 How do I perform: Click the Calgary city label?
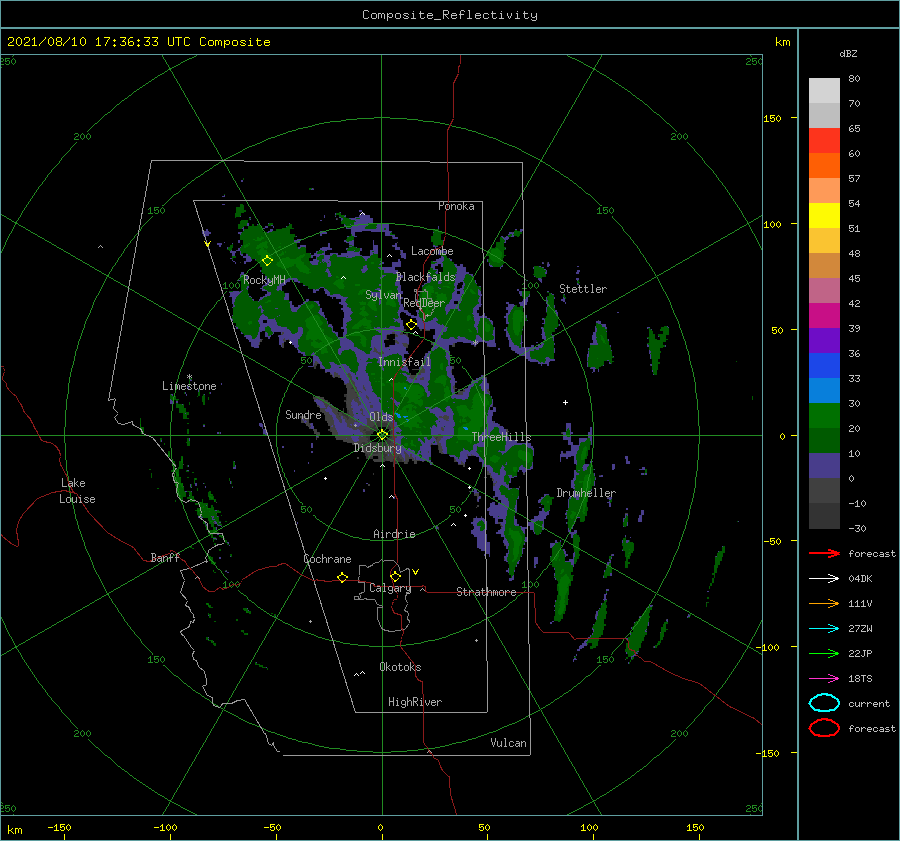click(390, 588)
